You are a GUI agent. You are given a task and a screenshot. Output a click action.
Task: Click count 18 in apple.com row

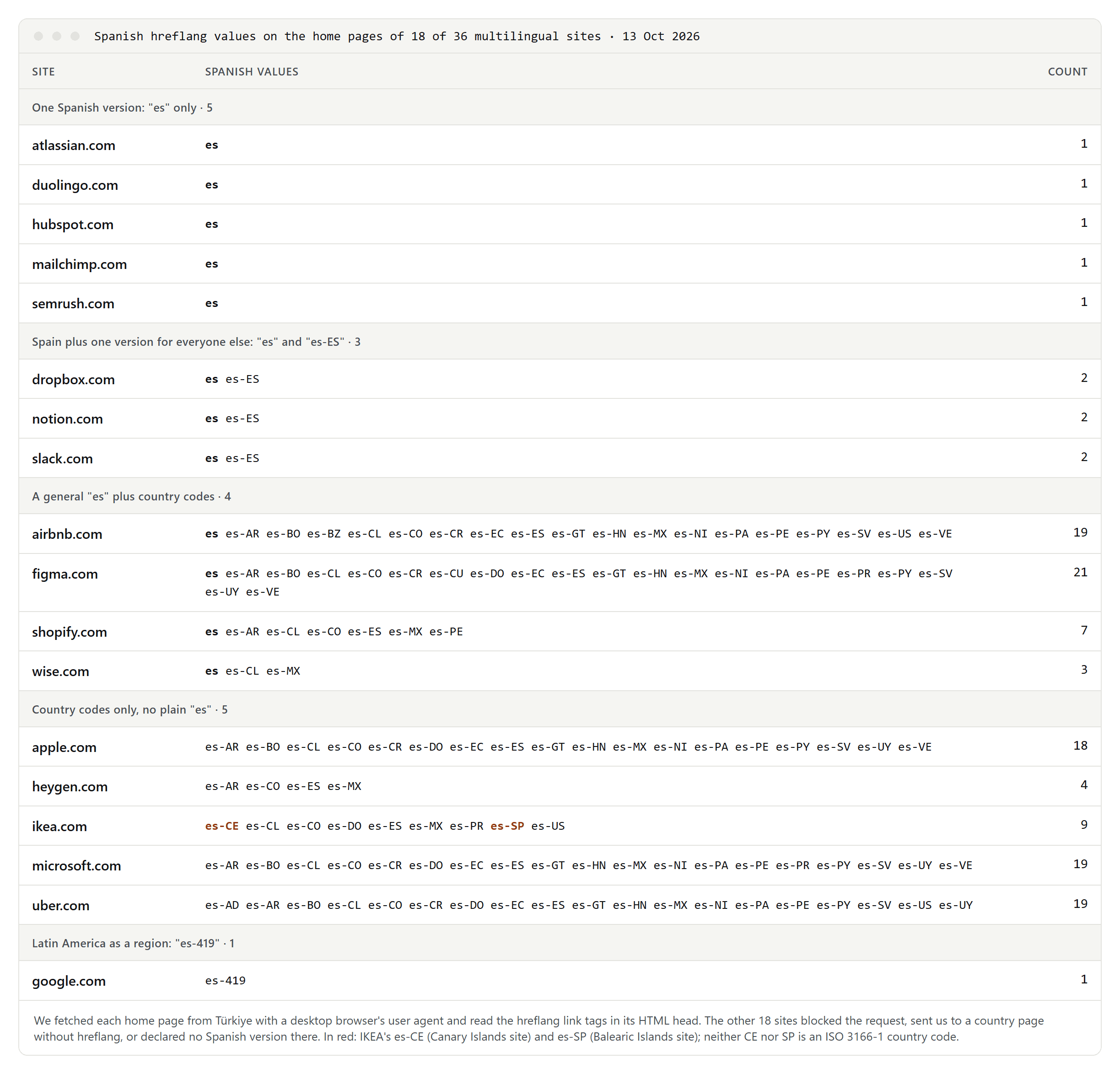(1080, 746)
